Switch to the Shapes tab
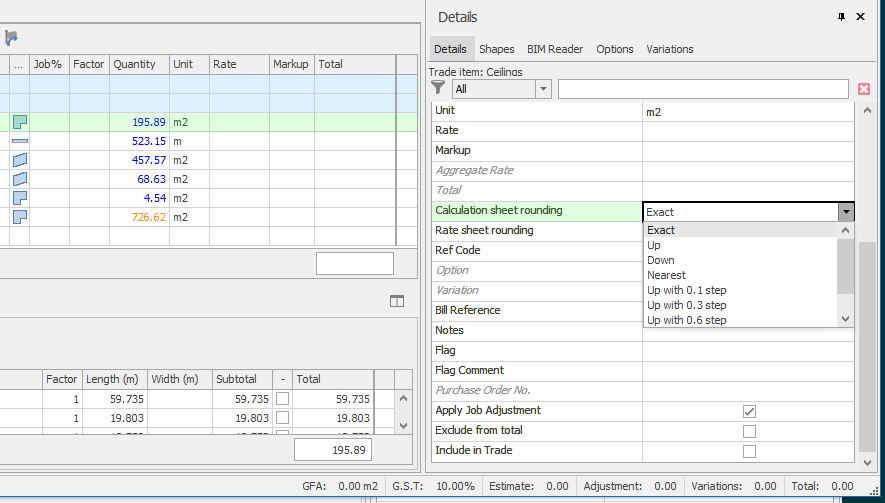885x503 pixels. pos(497,49)
